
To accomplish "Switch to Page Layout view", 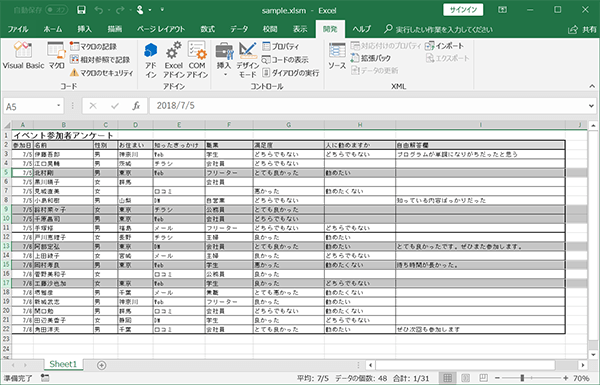I will 465,378.
